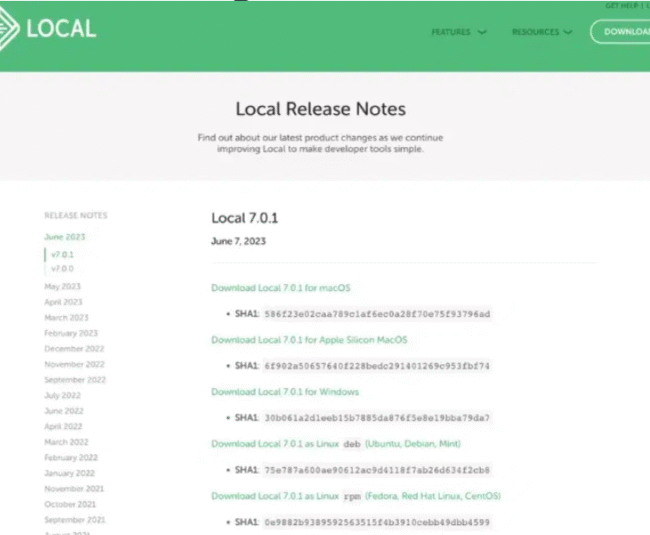Download Local 7.0.1 for macOS
The height and width of the screenshot is (535, 650).
(x=281, y=288)
